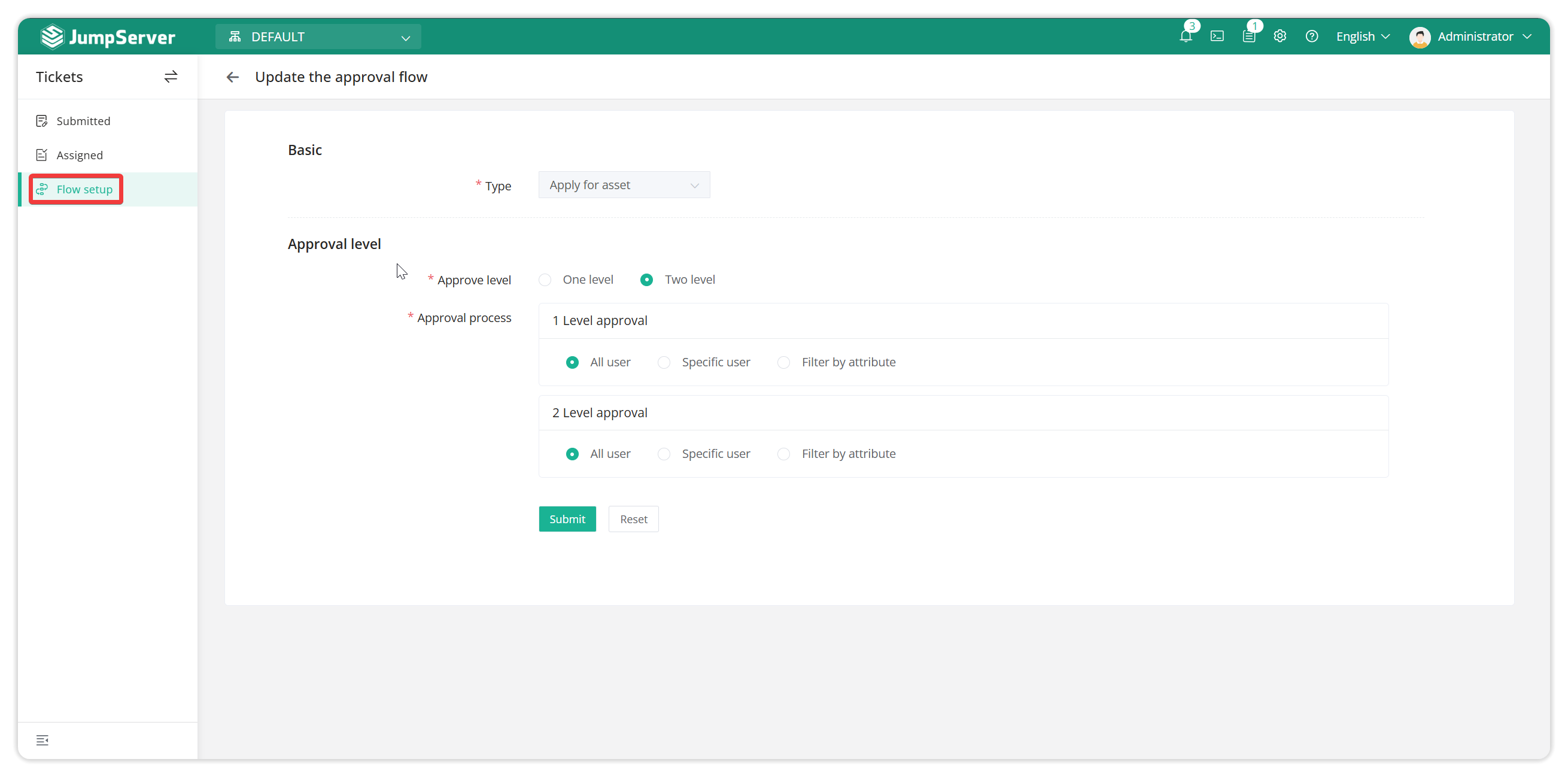Viewport: 1568px width, 771px height.
Task: Click the 1 Level approval header
Action: [x=963, y=320]
